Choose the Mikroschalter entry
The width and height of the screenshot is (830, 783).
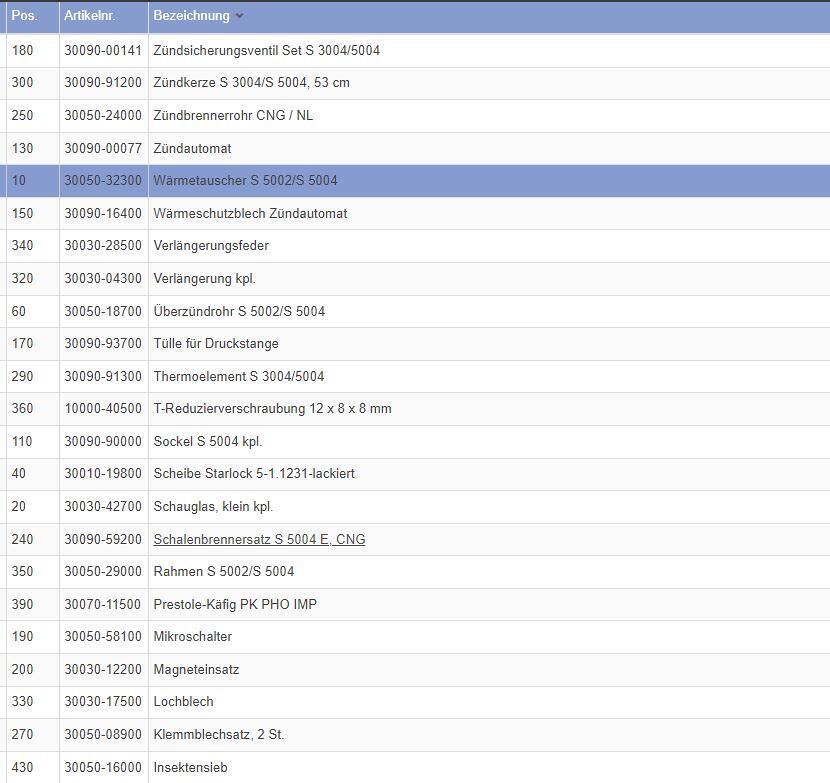point(192,637)
